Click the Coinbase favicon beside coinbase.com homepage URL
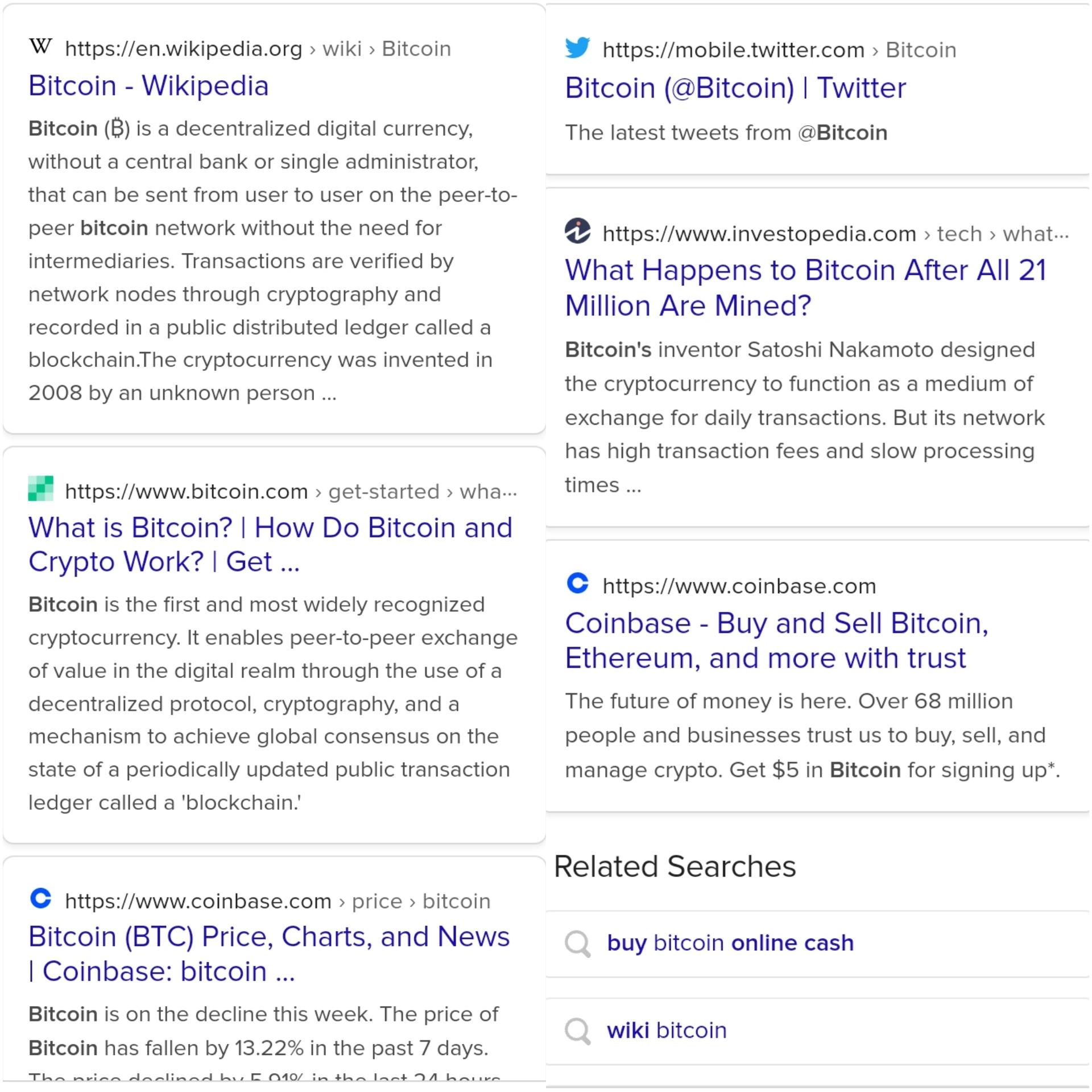Viewport: 1092px width, 1092px height. point(578,584)
